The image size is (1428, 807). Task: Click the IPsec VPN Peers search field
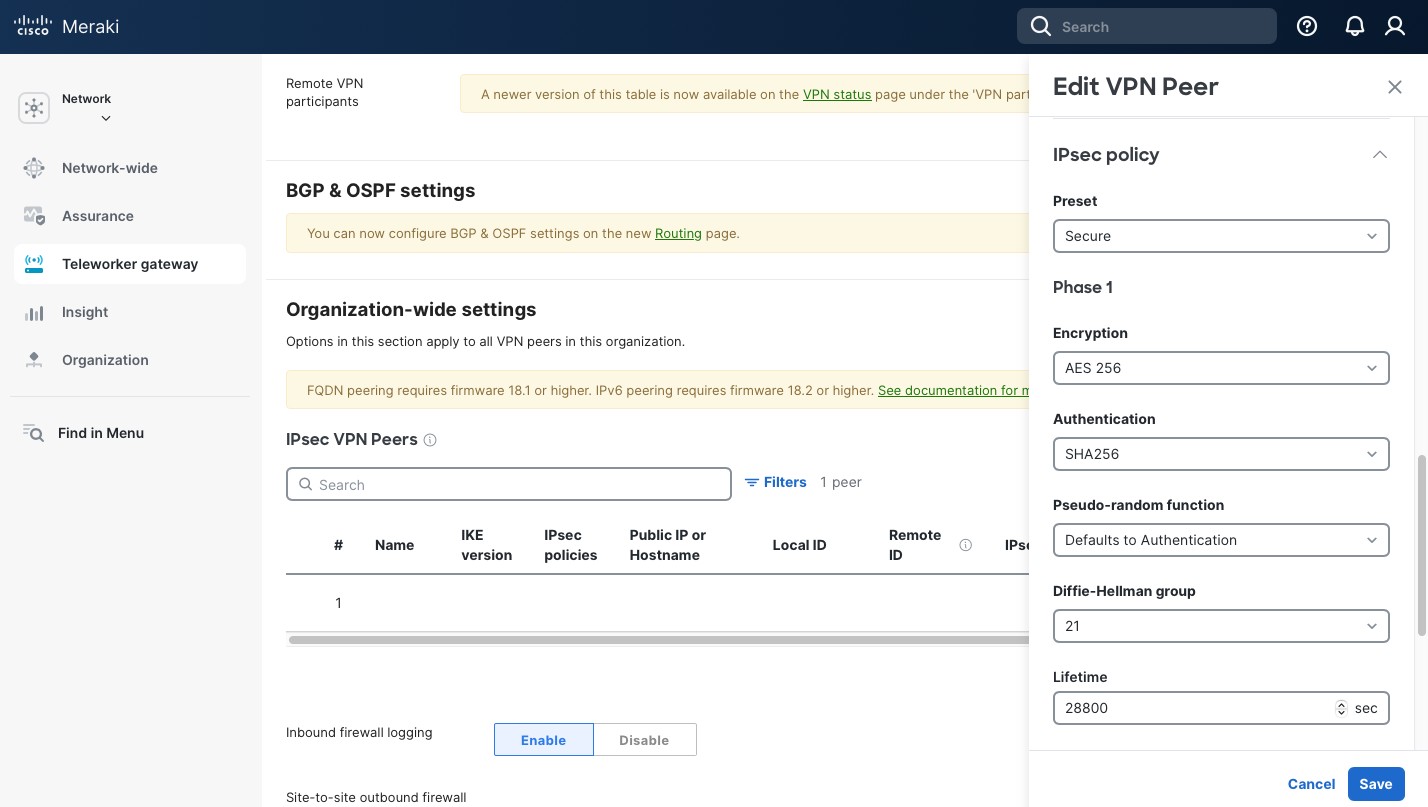click(508, 484)
